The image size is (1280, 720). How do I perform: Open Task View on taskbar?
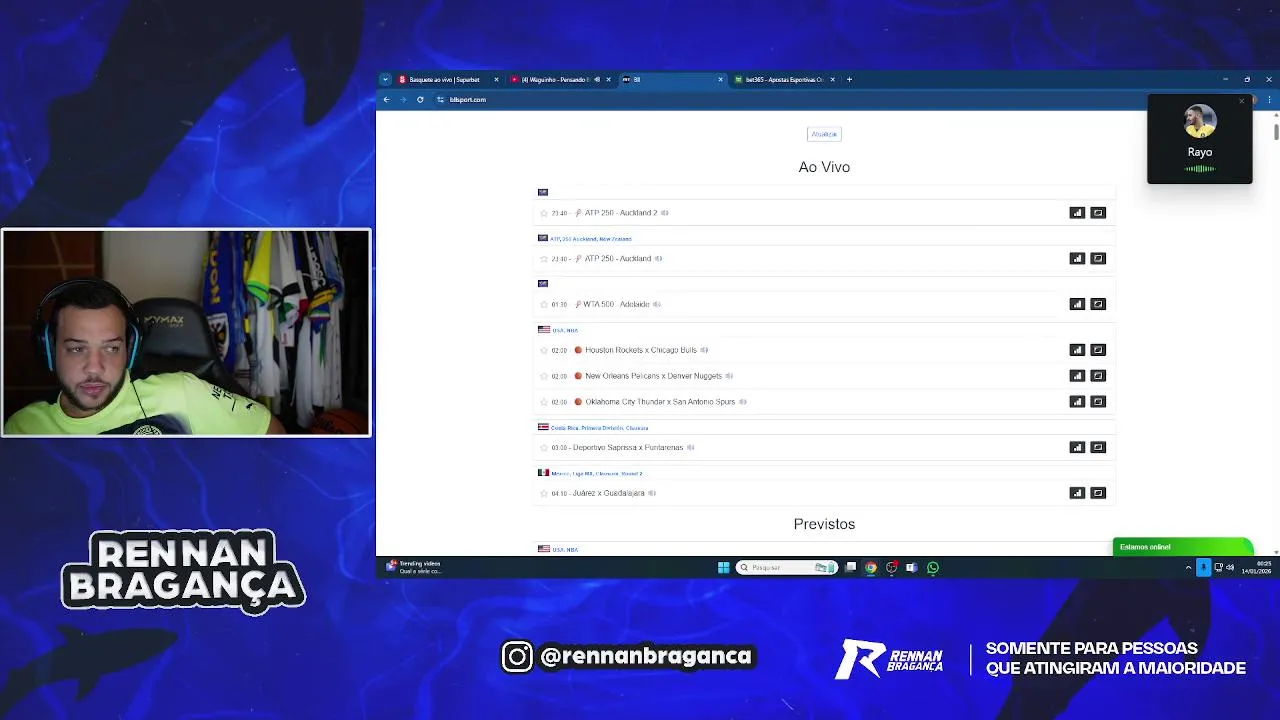(850, 567)
